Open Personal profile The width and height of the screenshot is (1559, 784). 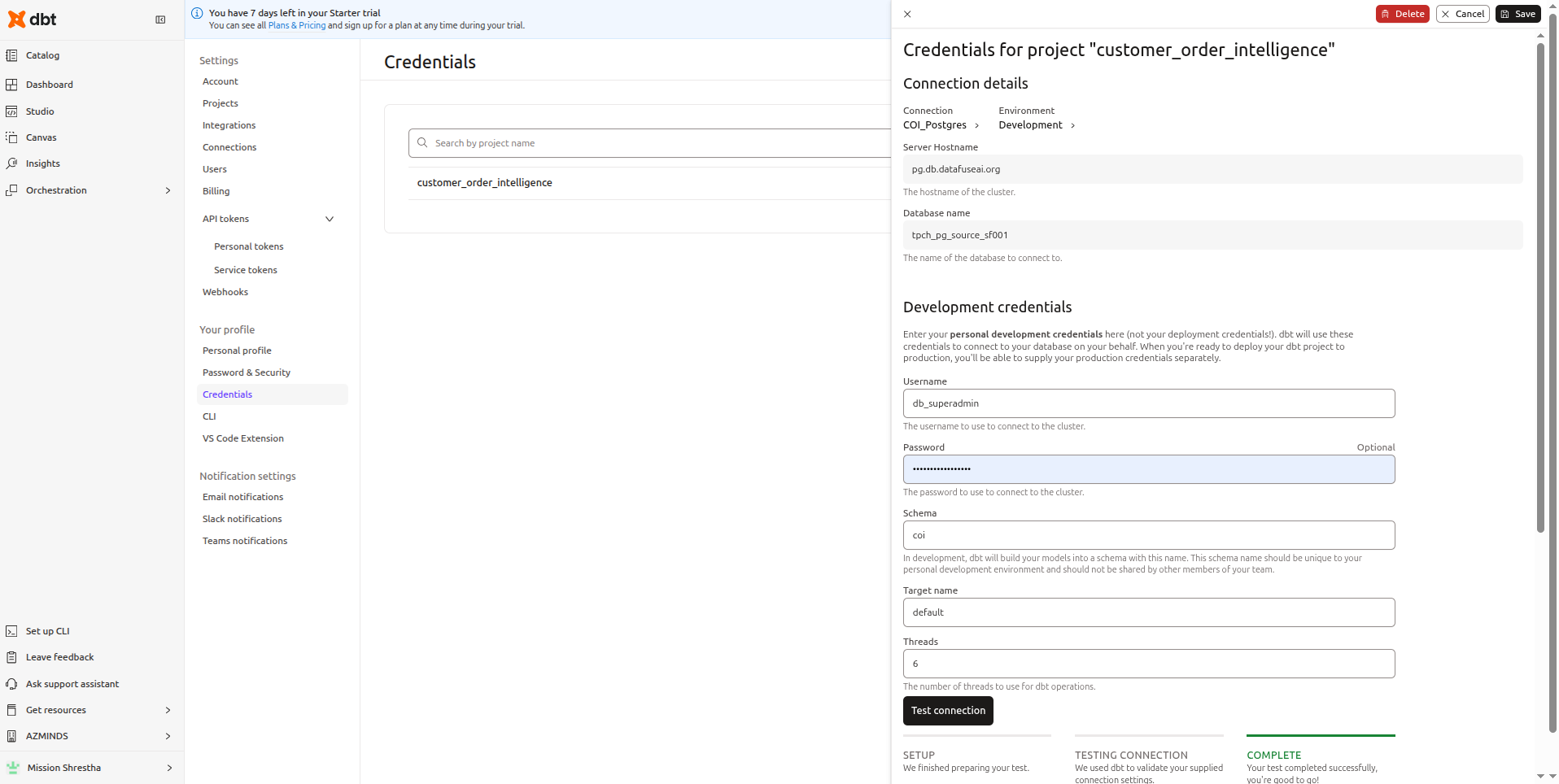pyautogui.click(x=237, y=351)
